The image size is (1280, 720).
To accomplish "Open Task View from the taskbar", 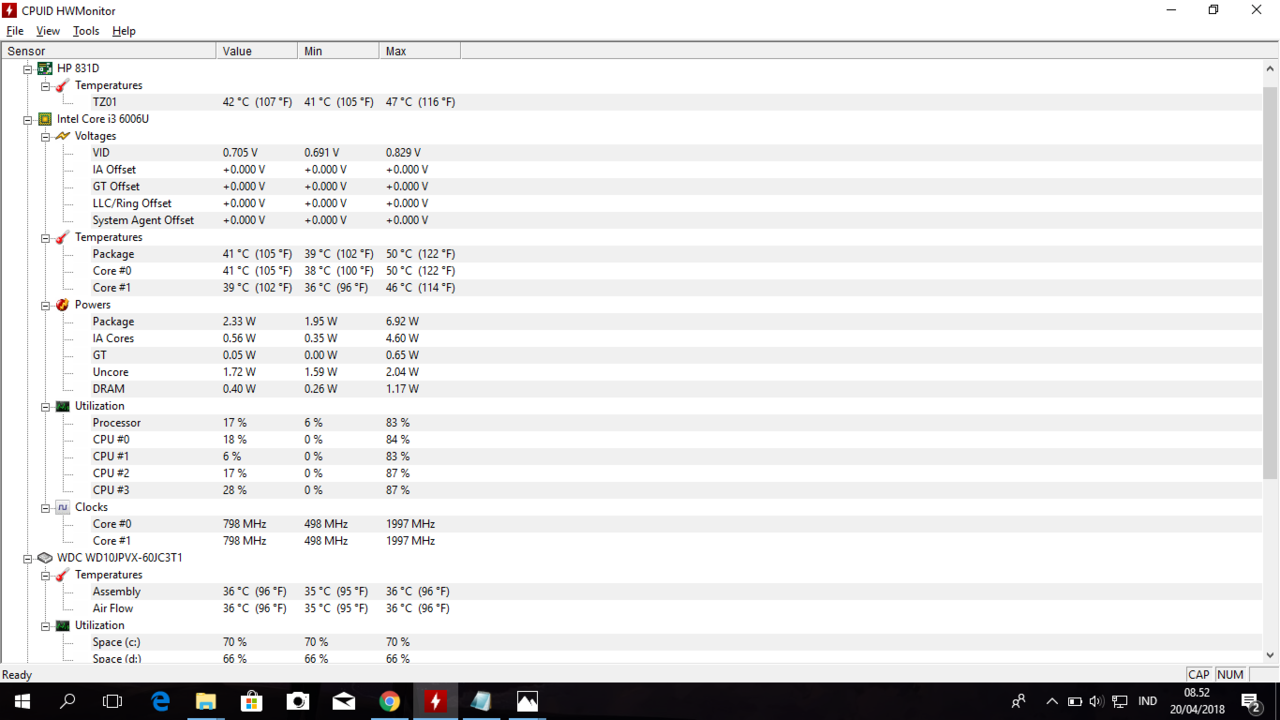I will 113,702.
